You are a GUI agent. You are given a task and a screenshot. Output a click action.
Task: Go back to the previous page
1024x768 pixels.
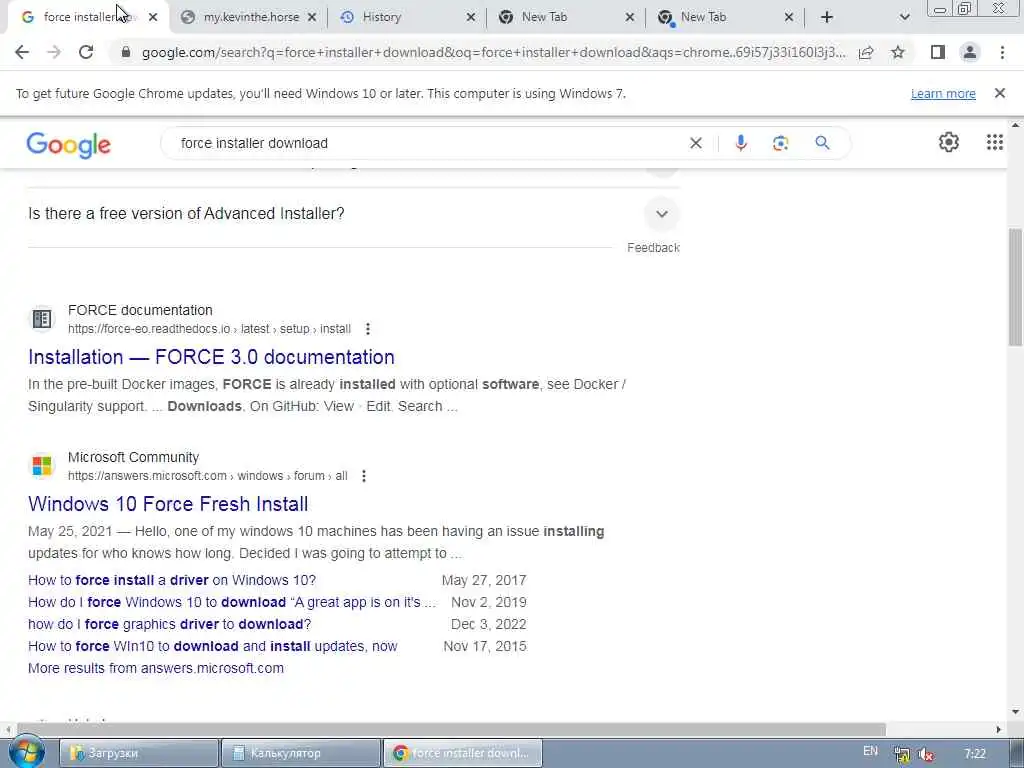22,52
